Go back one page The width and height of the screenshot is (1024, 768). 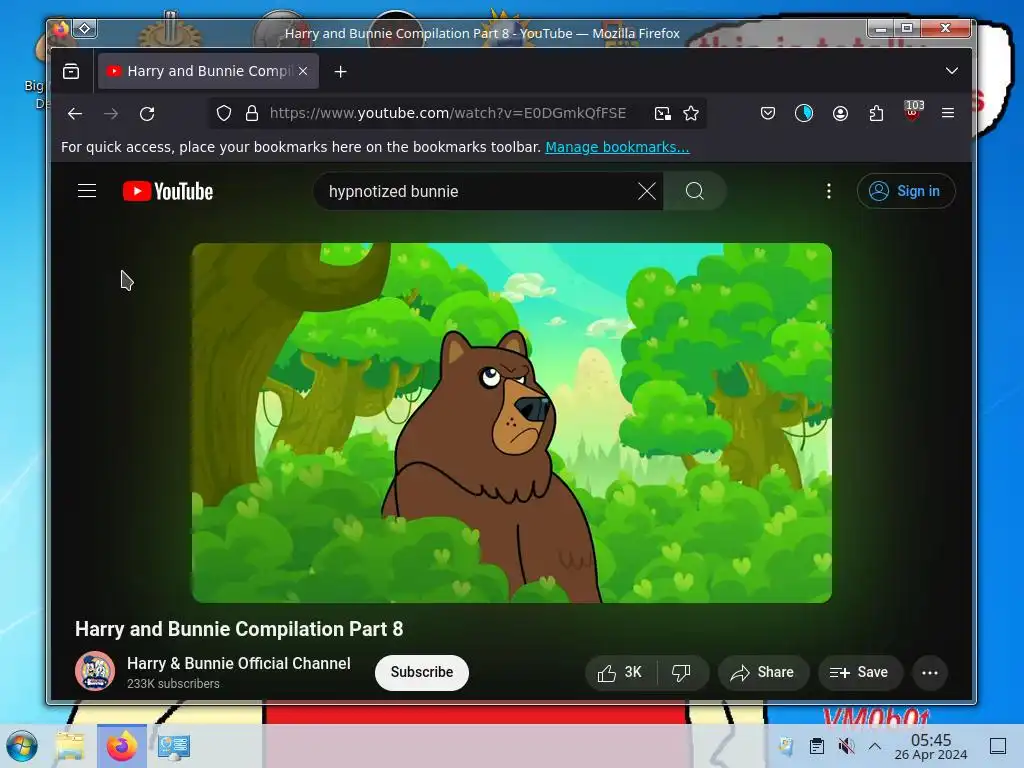click(75, 114)
